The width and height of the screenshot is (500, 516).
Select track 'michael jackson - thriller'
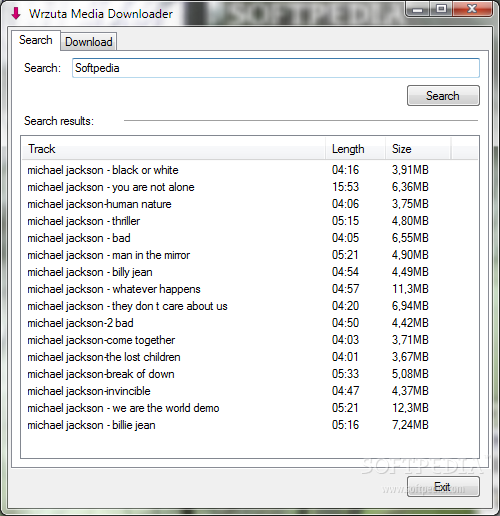[84, 221]
